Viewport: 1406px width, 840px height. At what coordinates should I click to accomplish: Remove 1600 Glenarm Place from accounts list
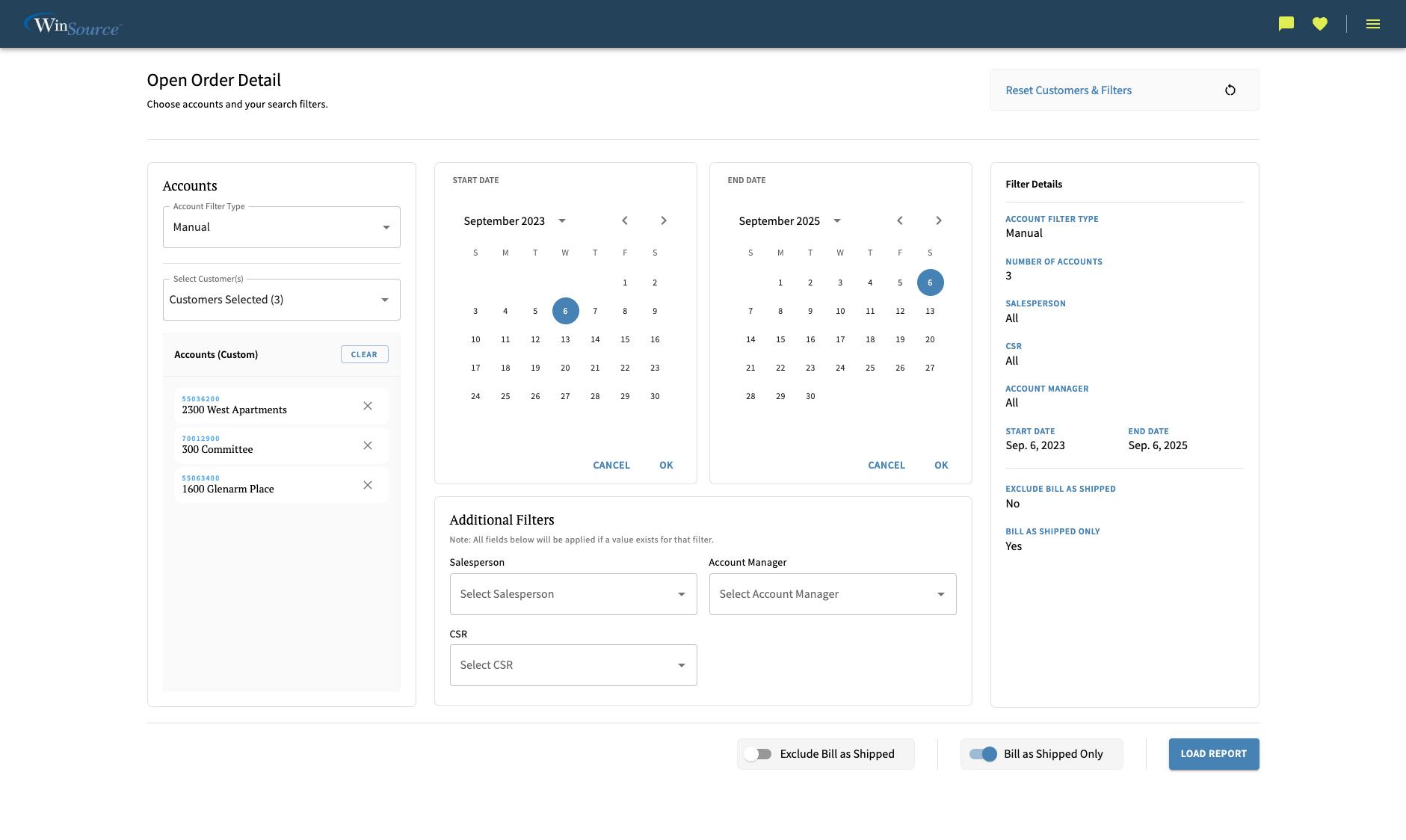click(x=368, y=485)
